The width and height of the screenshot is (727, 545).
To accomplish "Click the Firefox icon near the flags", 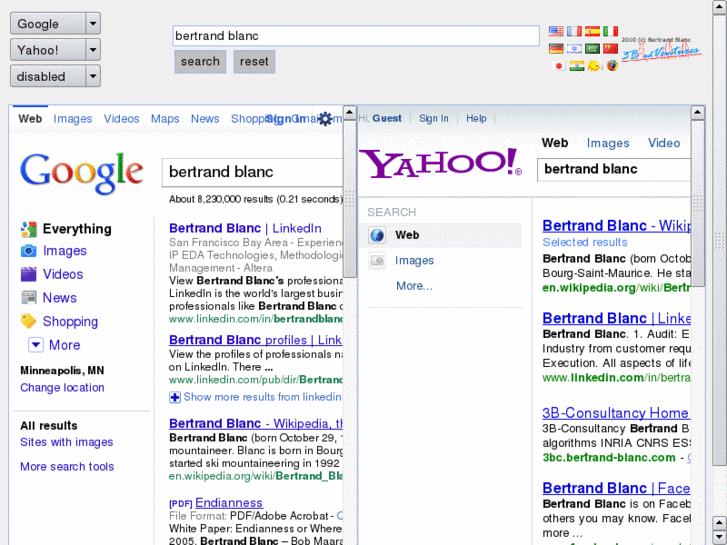I will coord(612,65).
